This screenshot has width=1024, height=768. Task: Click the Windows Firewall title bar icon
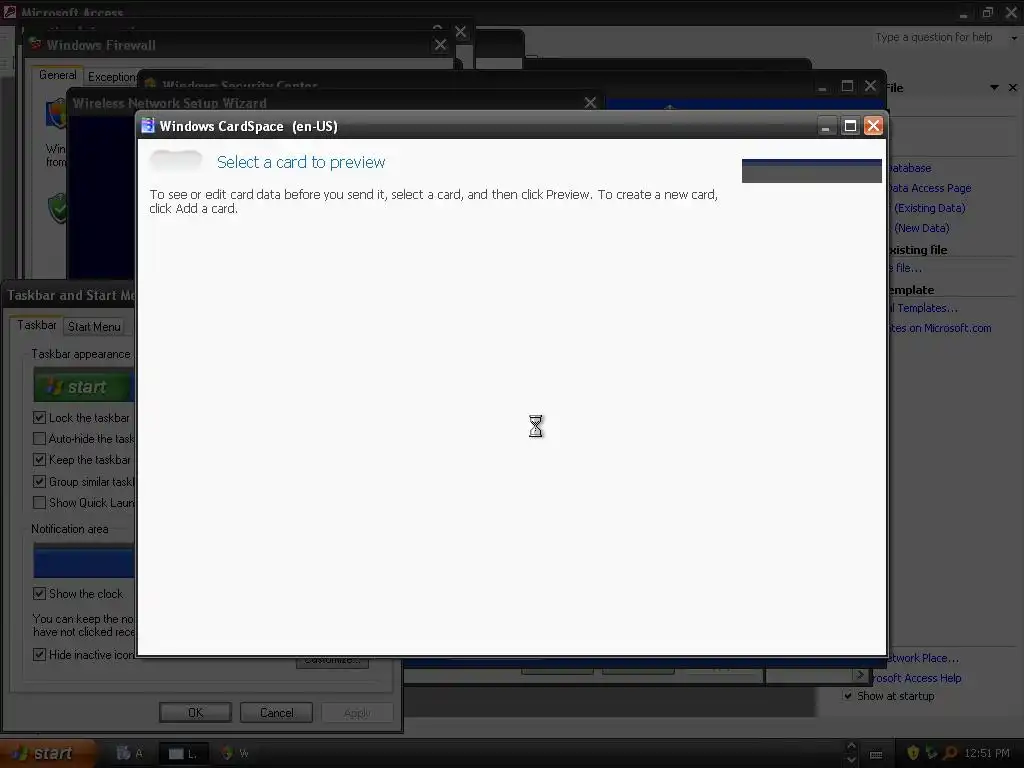point(36,44)
